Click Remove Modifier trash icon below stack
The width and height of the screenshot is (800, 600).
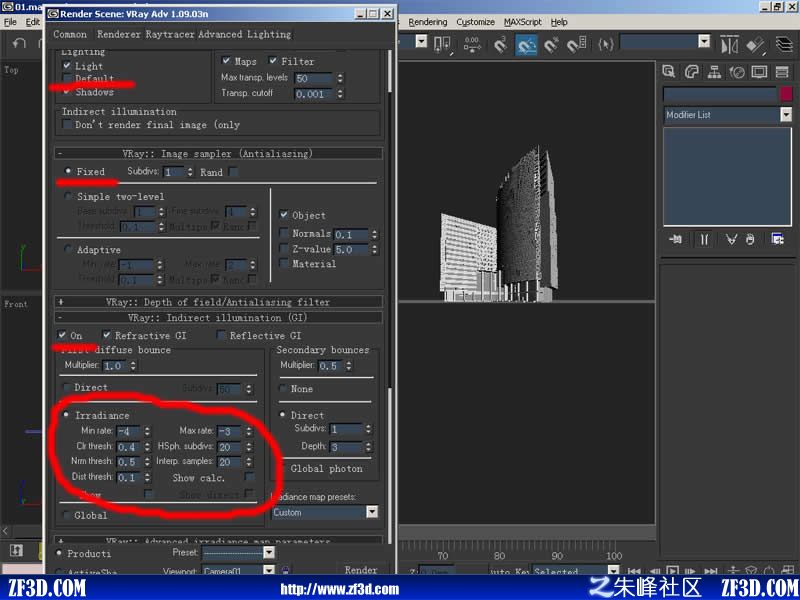(x=749, y=239)
